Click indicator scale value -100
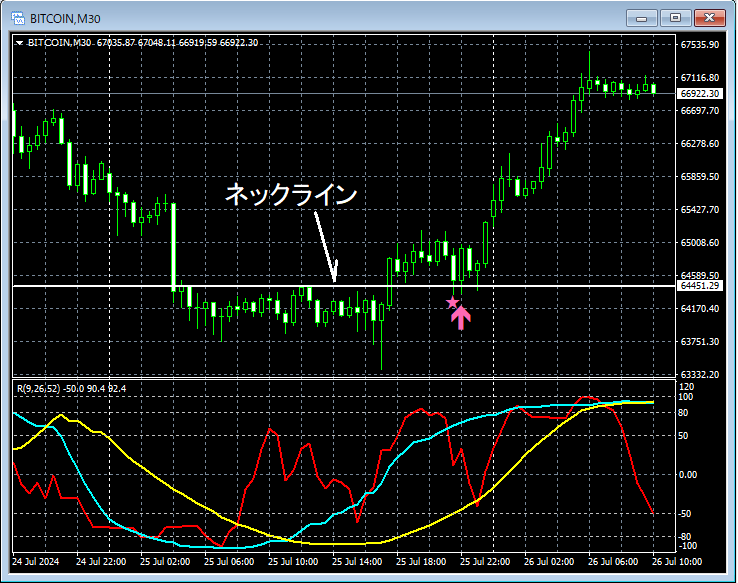 point(688,546)
